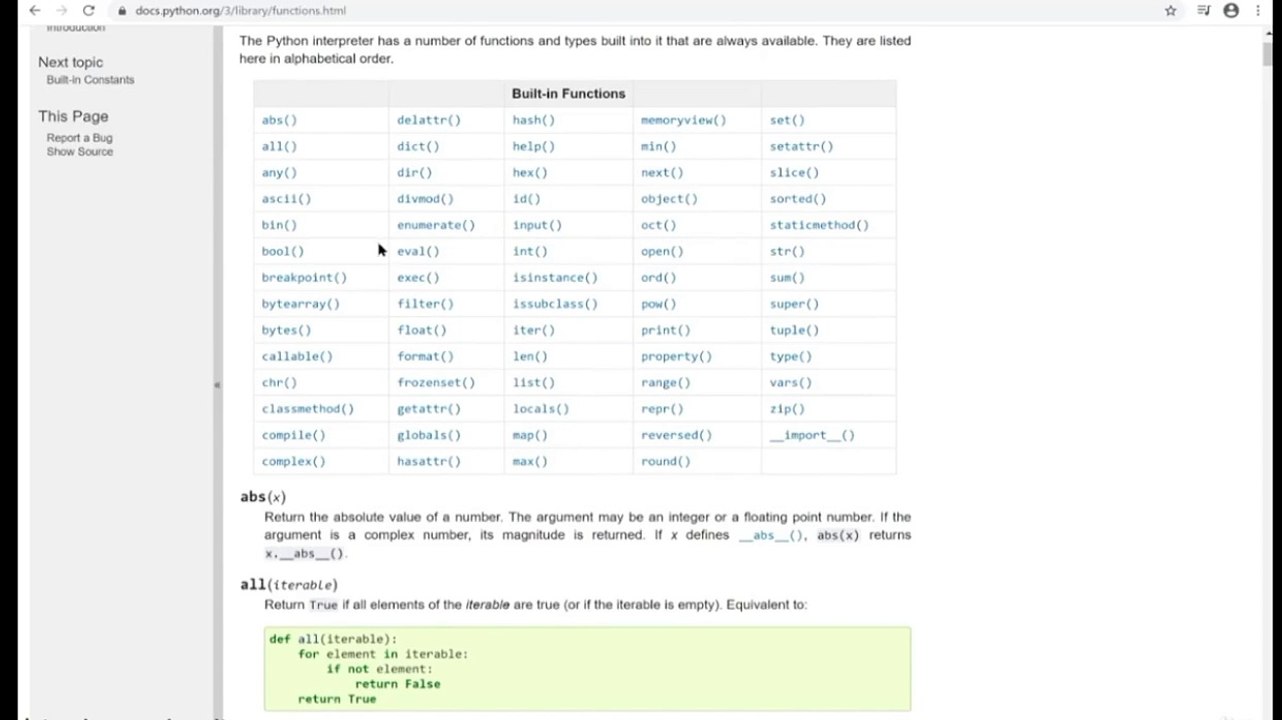
Task: Open the hasattr() function link
Action: 429,461
